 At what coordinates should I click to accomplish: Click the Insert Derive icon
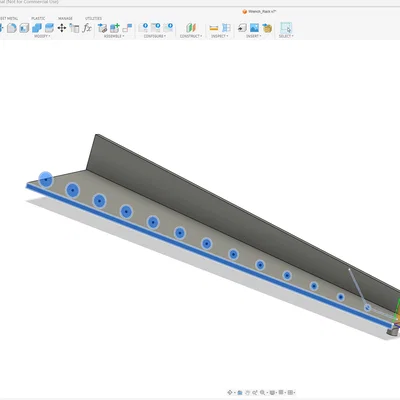pos(242,28)
